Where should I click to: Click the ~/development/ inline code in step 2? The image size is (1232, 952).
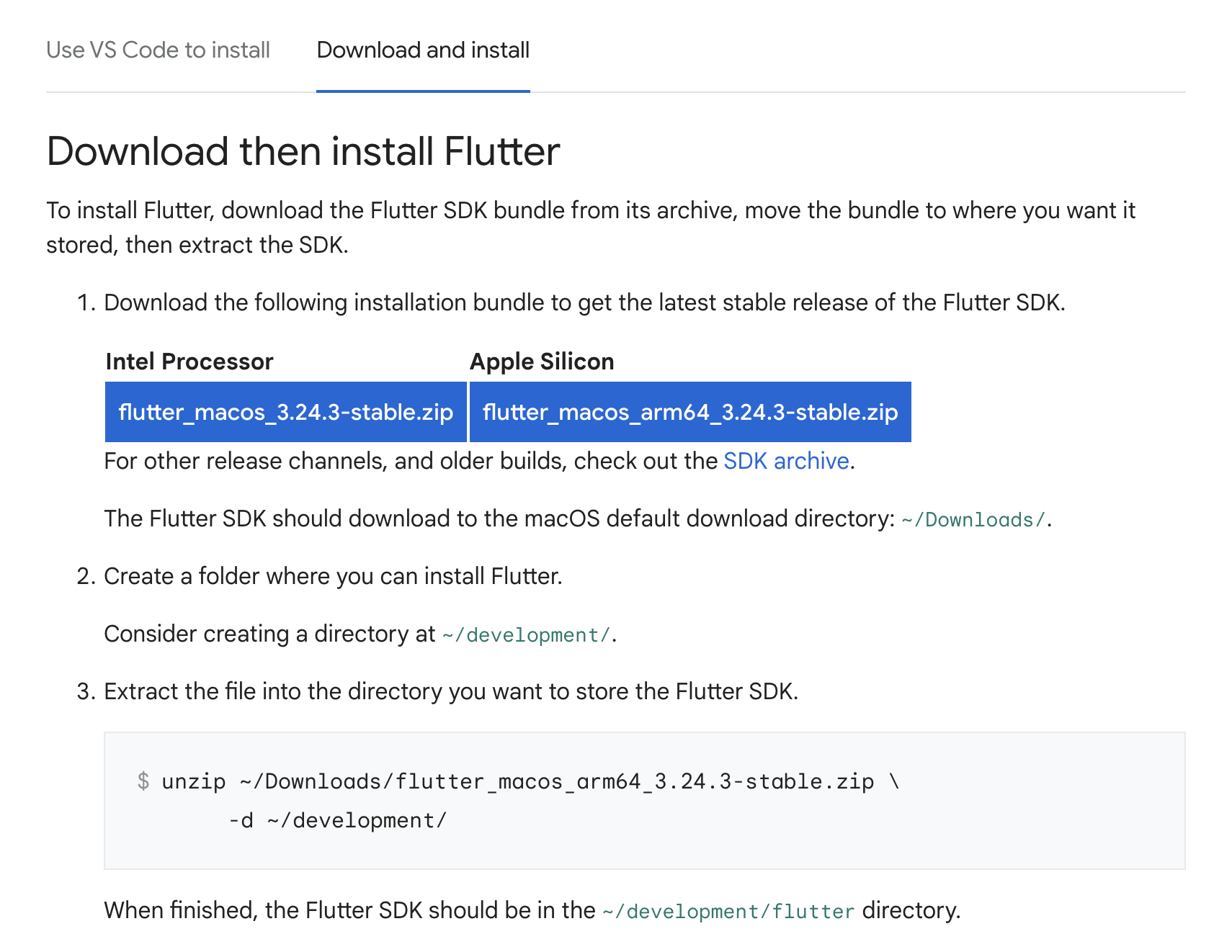(x=526, y=635)
